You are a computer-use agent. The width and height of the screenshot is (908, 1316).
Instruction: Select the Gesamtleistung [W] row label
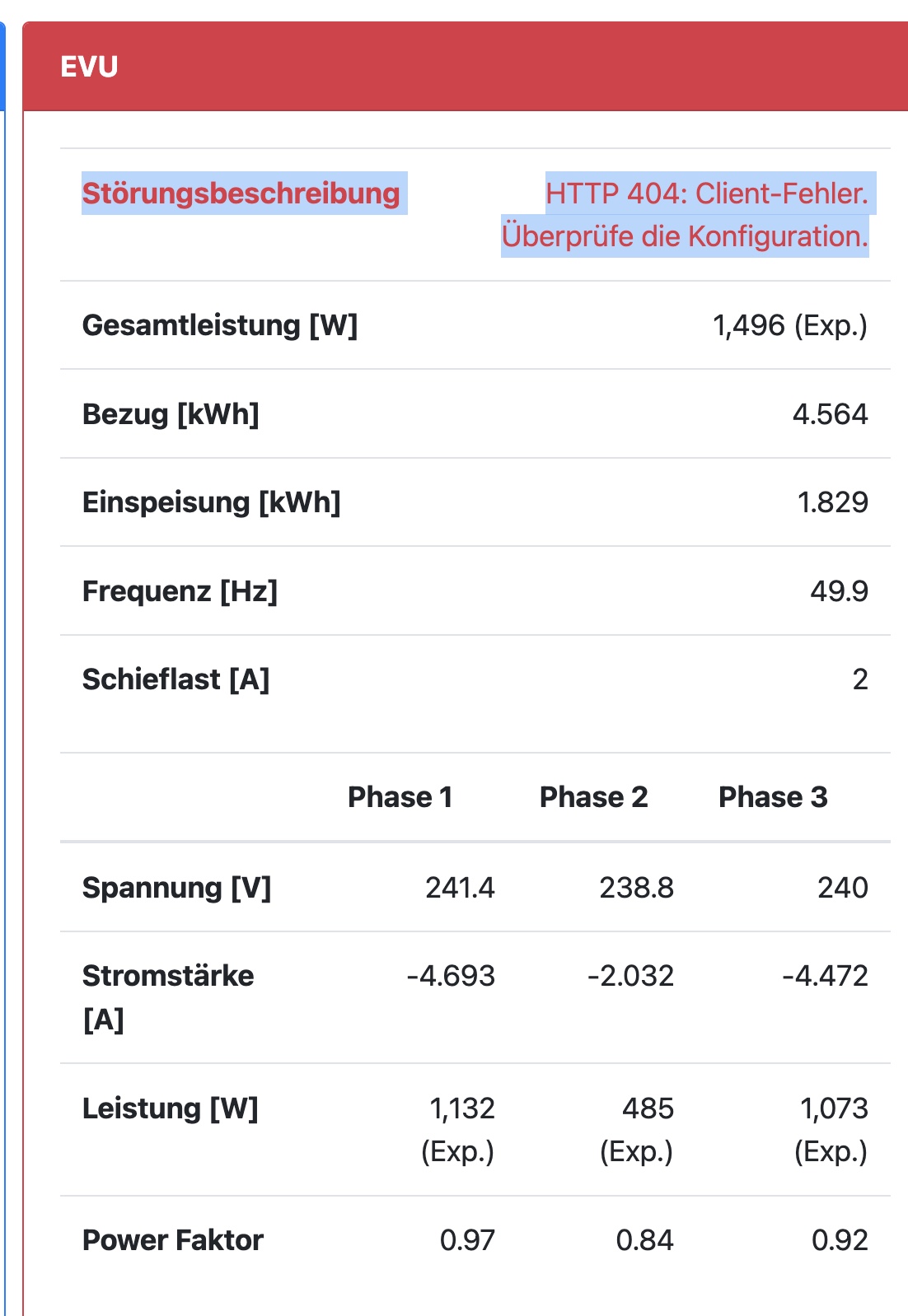pyautogui.click(x=220, y=325)
